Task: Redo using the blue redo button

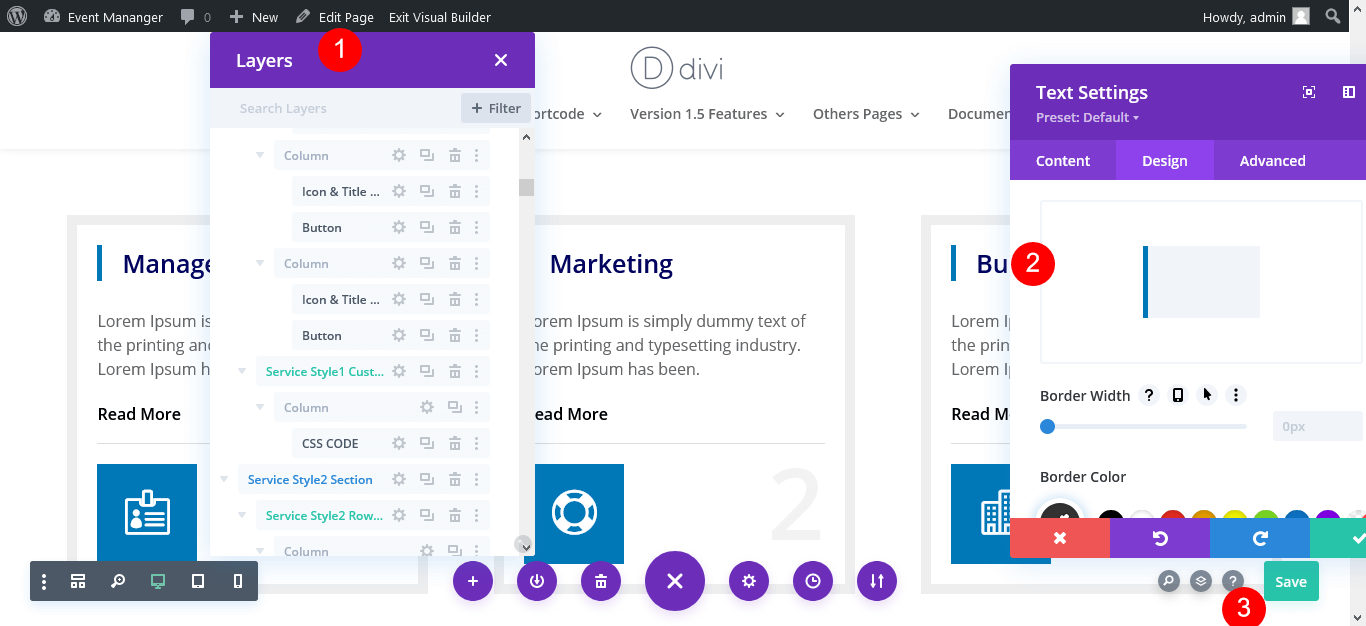Action: [x=1260, y=538]
